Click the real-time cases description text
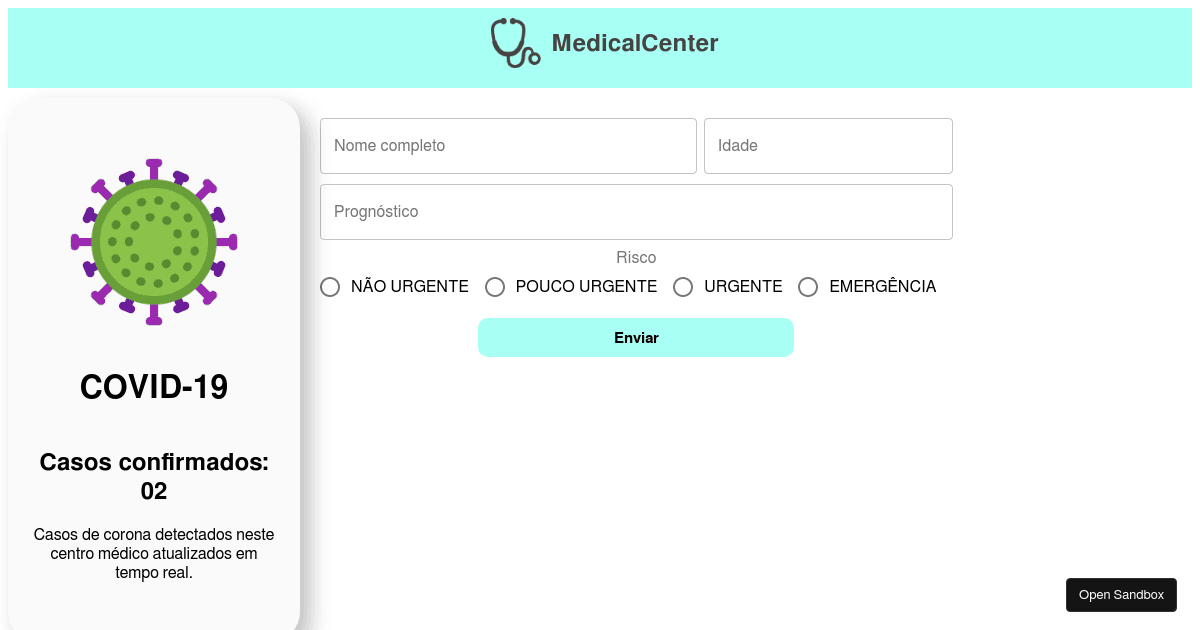Viewport: 1200px width, 630px height. (x=154, y=553)
